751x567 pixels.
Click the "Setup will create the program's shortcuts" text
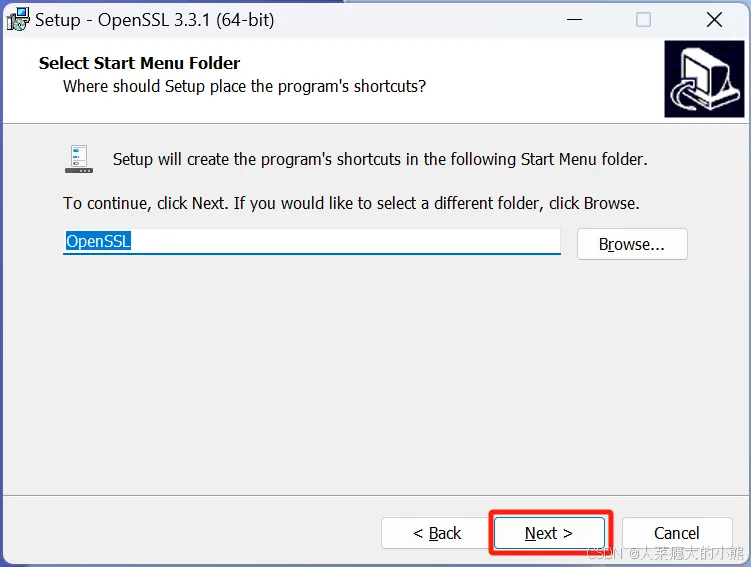[x=380, y=159]
